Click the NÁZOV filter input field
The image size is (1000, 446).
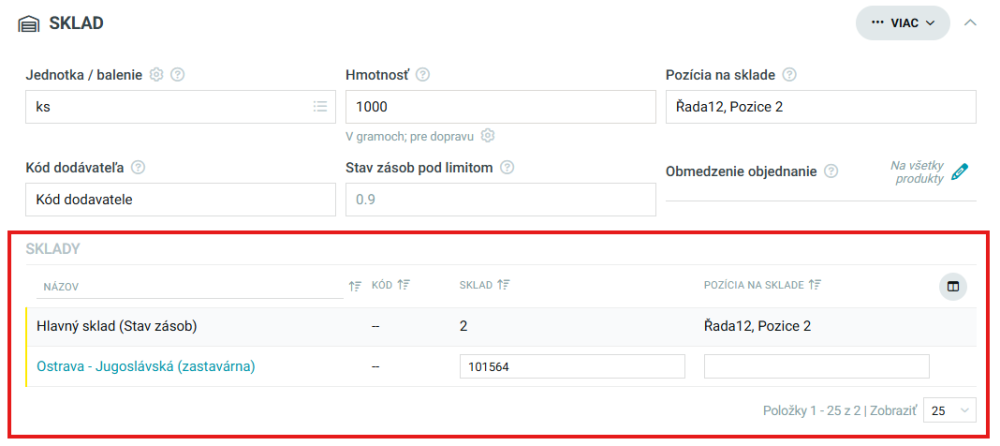pos(190,287)
